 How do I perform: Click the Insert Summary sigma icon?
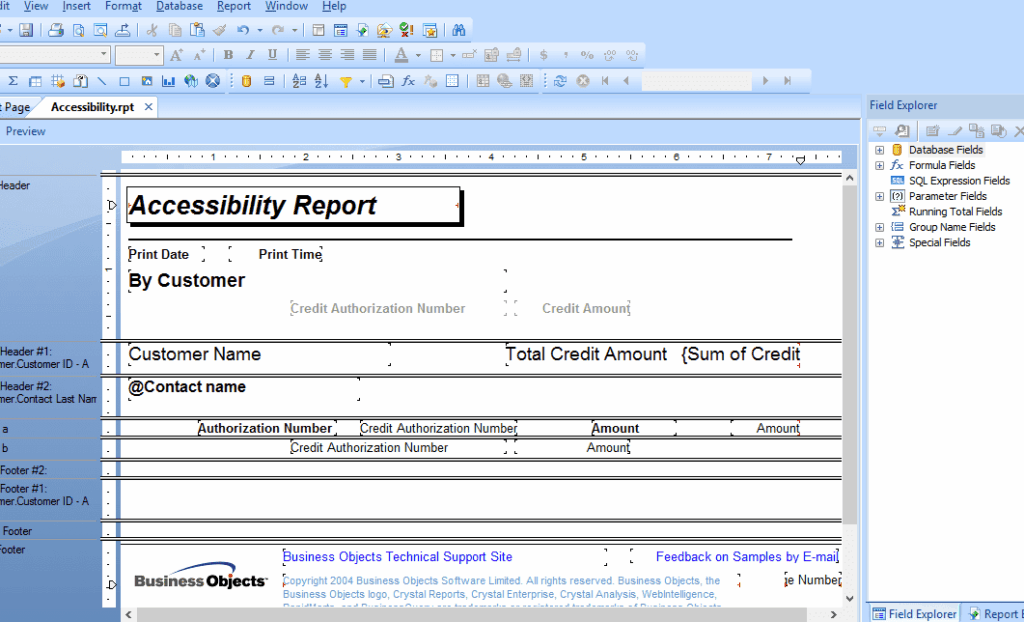(13, 81)
